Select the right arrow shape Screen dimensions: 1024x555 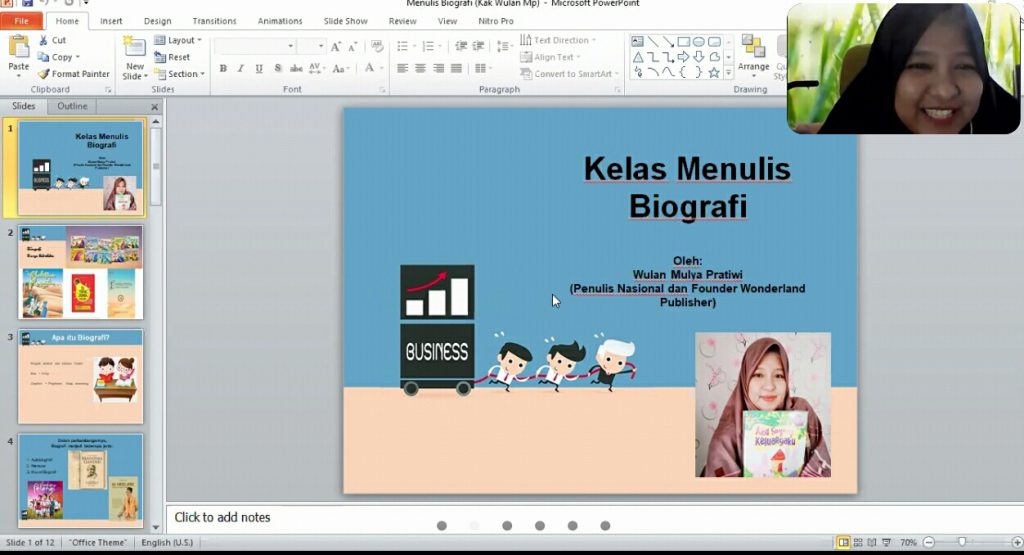(x=683, y=57)
